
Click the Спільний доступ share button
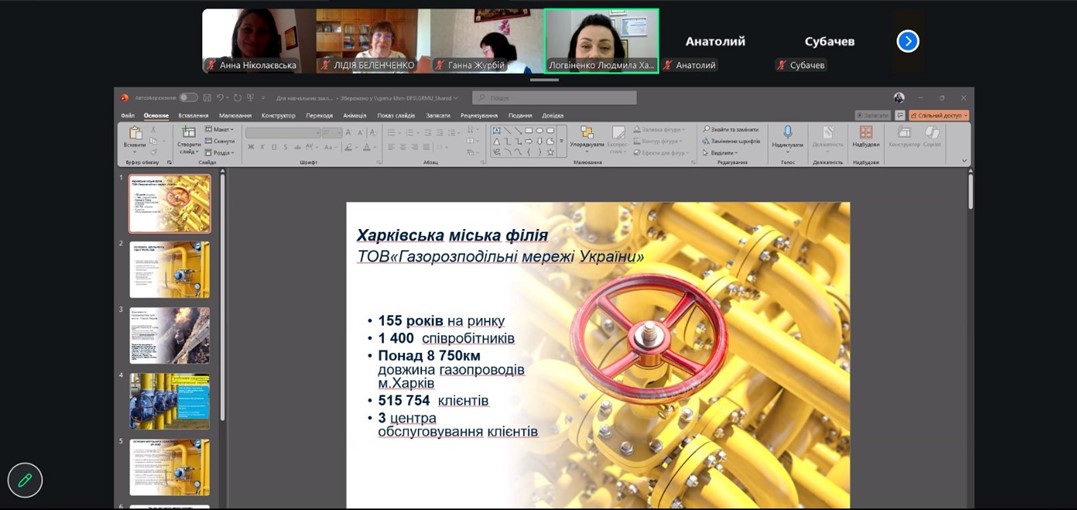(939, 115)
